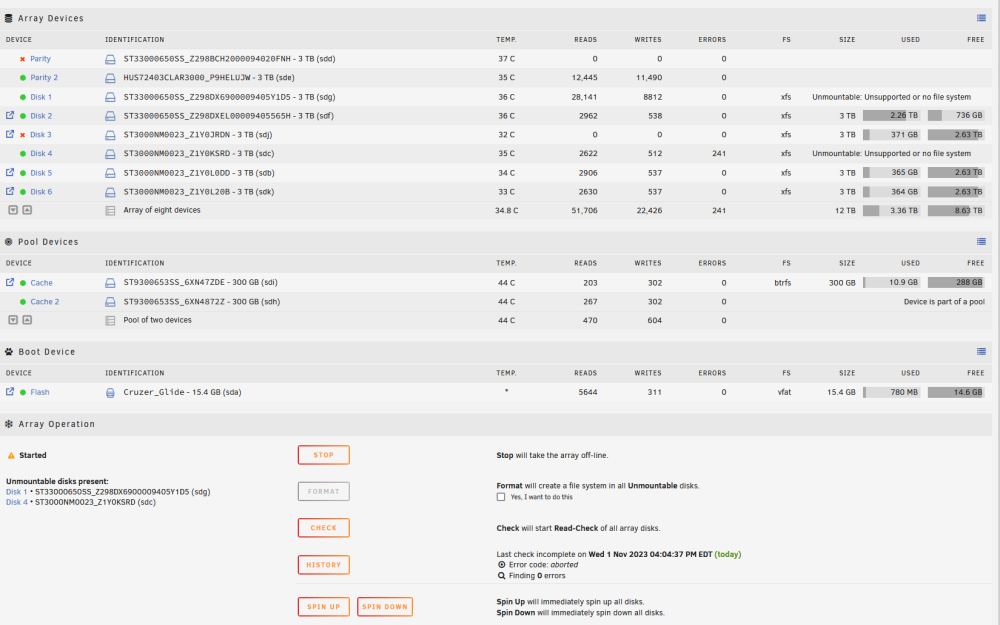
Task: Click the down arrow toggle in the Array of eight devices row
Action: click(x=13, y=210)
